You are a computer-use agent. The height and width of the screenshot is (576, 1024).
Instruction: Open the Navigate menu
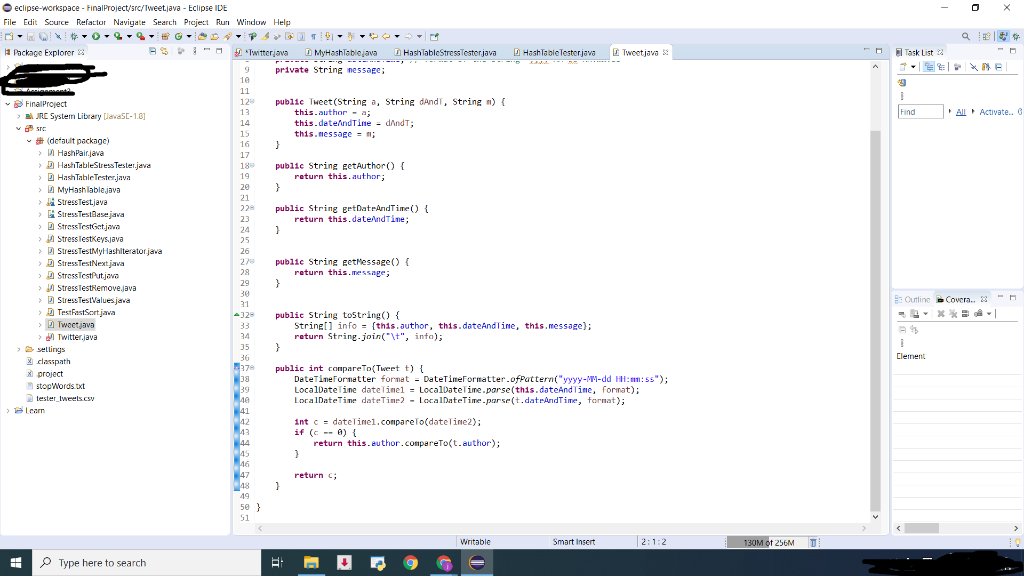(x=129, y=22)
